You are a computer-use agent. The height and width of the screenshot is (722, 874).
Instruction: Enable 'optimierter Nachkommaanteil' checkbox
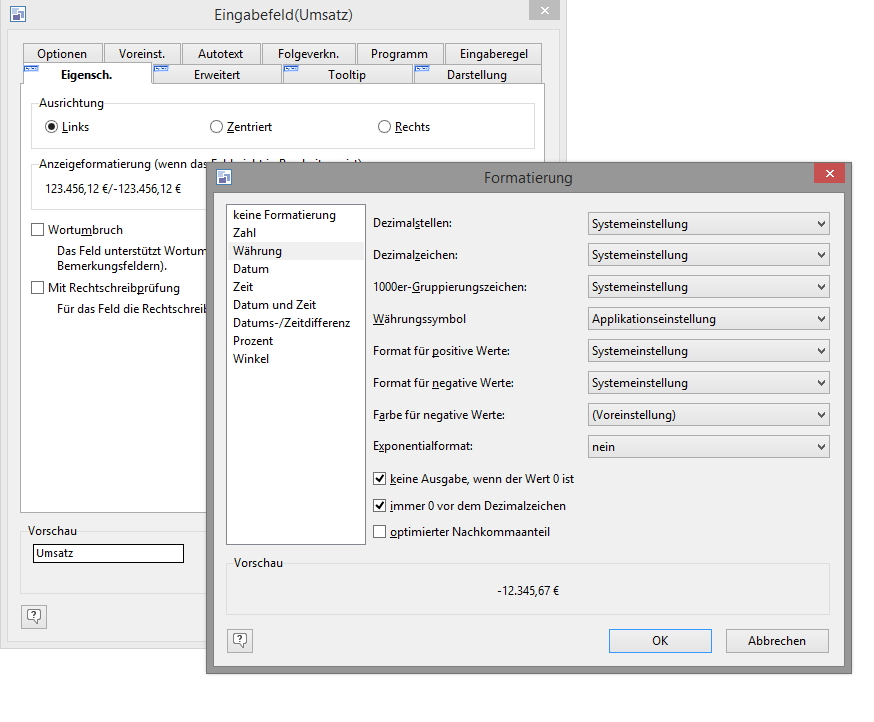[380, 532]
